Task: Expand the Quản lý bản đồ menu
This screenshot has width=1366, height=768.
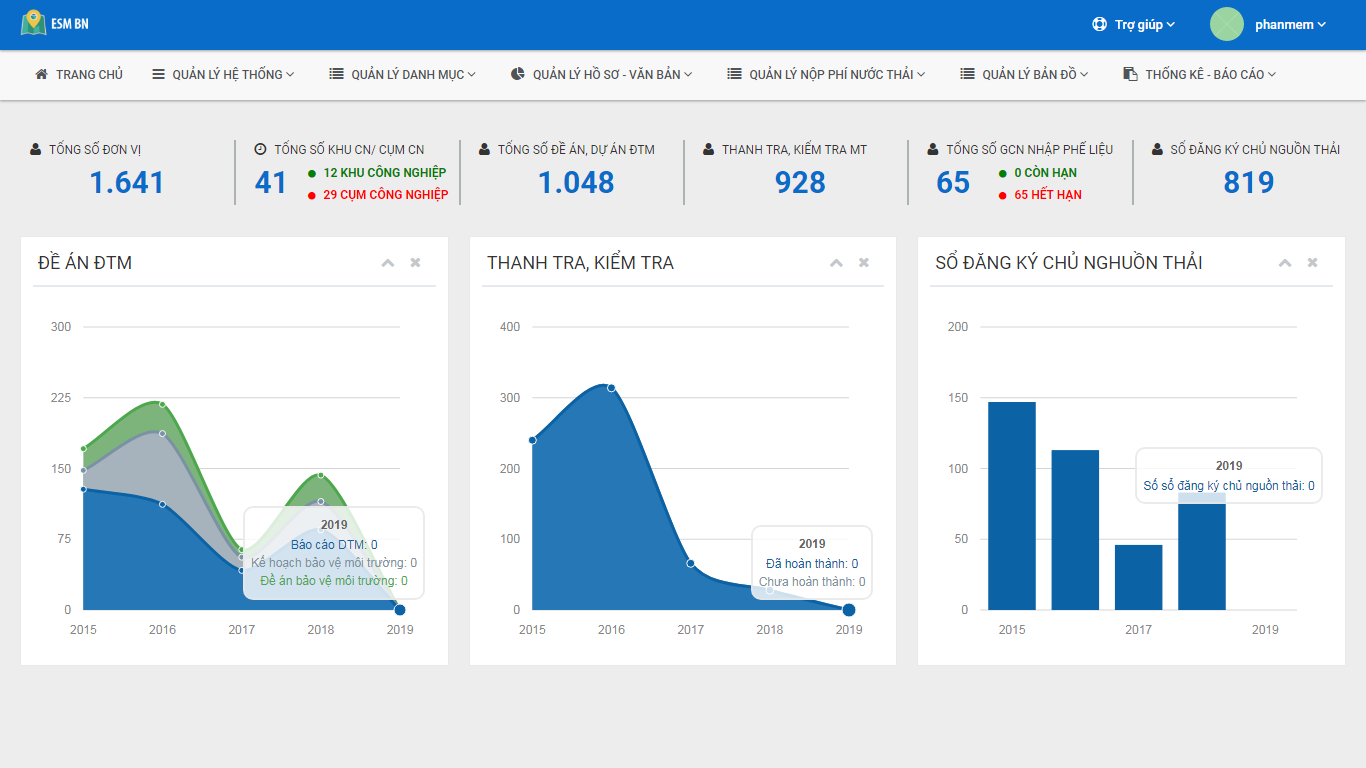Action: [x=1025, y=74]
